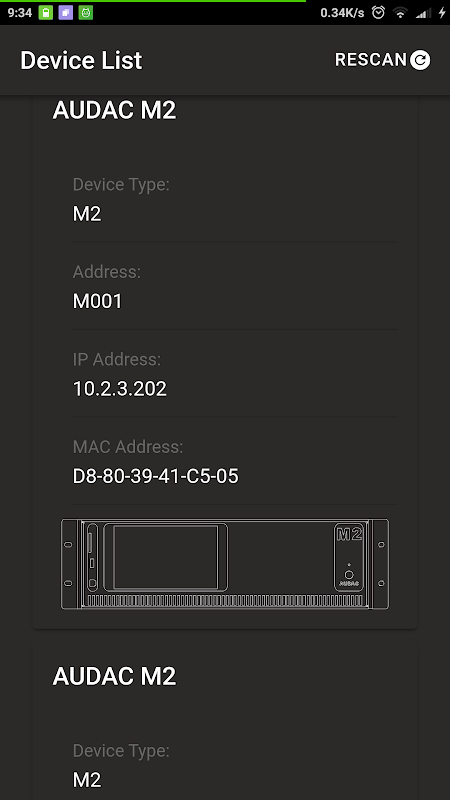450x800 pixels.
Task: Click the RESCAN button text
Action: tap(370, 60)
